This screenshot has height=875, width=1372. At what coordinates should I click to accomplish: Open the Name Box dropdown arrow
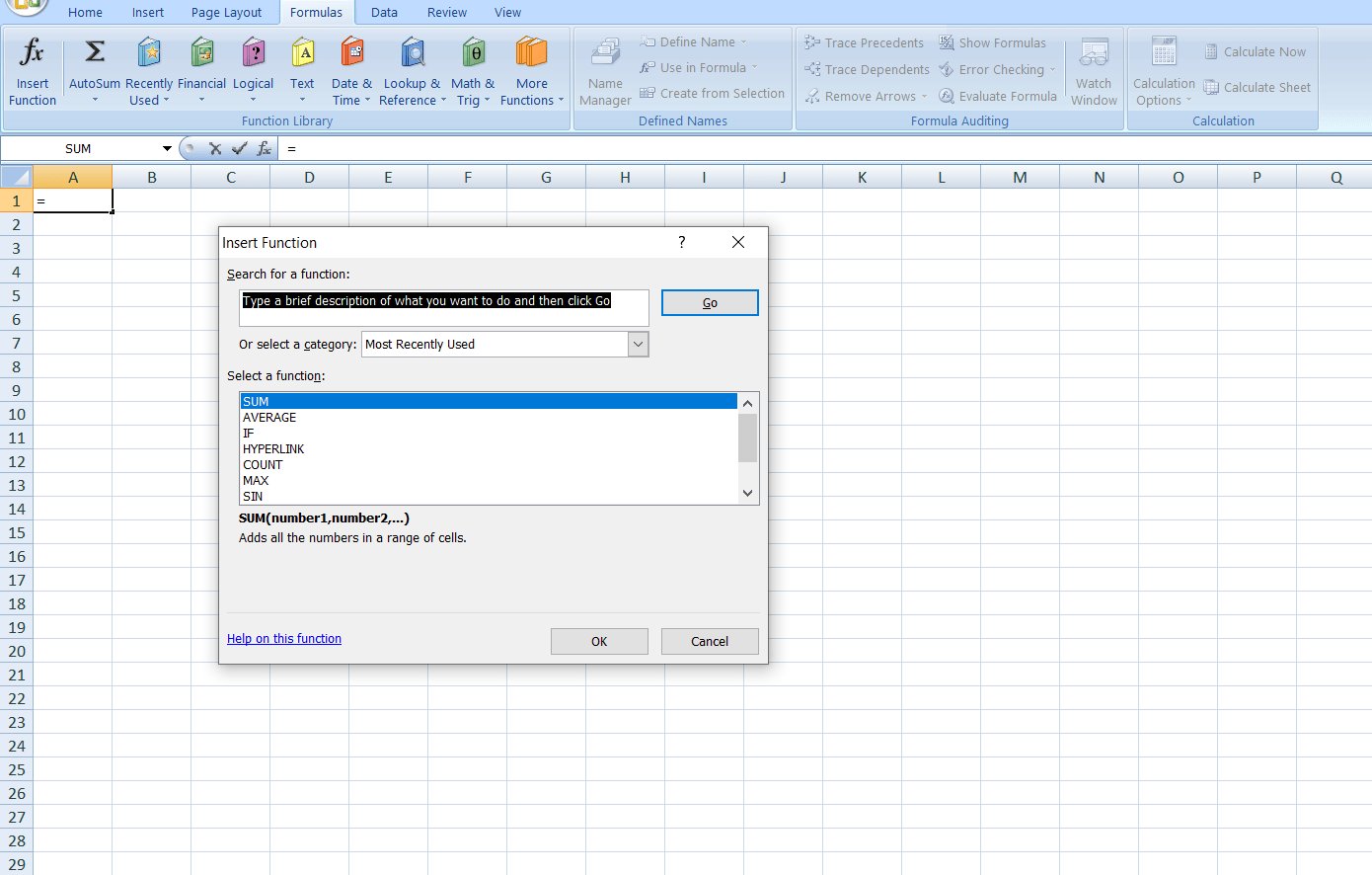tap(167, 148)
